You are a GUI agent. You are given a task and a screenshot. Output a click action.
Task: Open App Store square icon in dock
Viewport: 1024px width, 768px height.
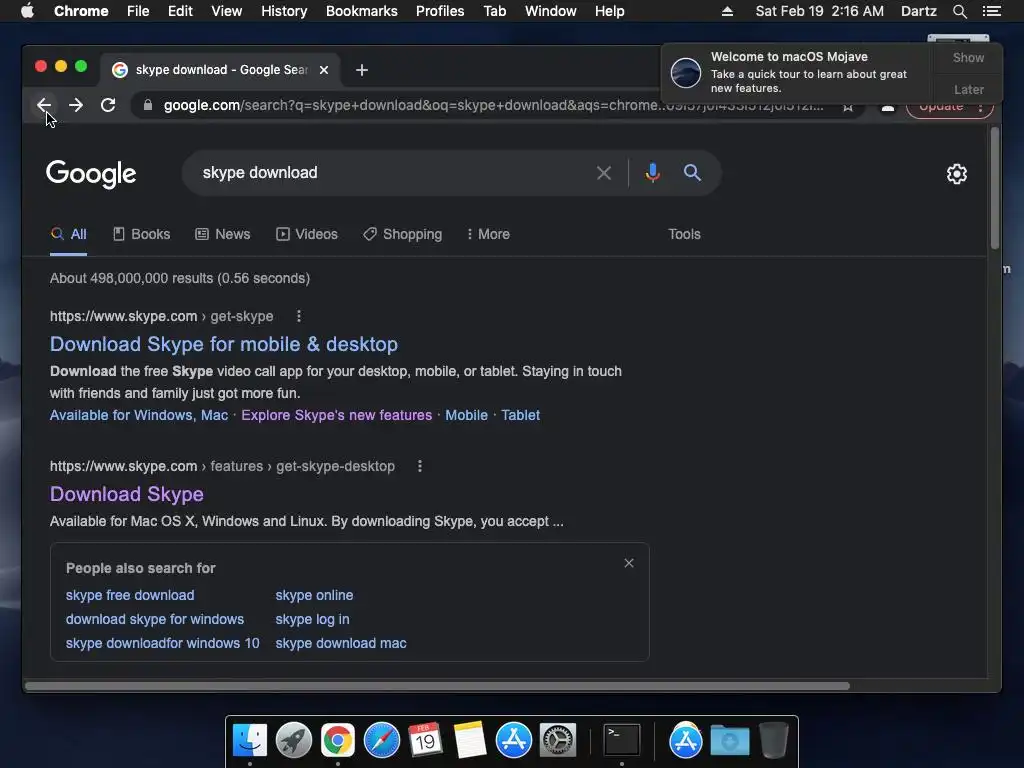coord(514,741)
